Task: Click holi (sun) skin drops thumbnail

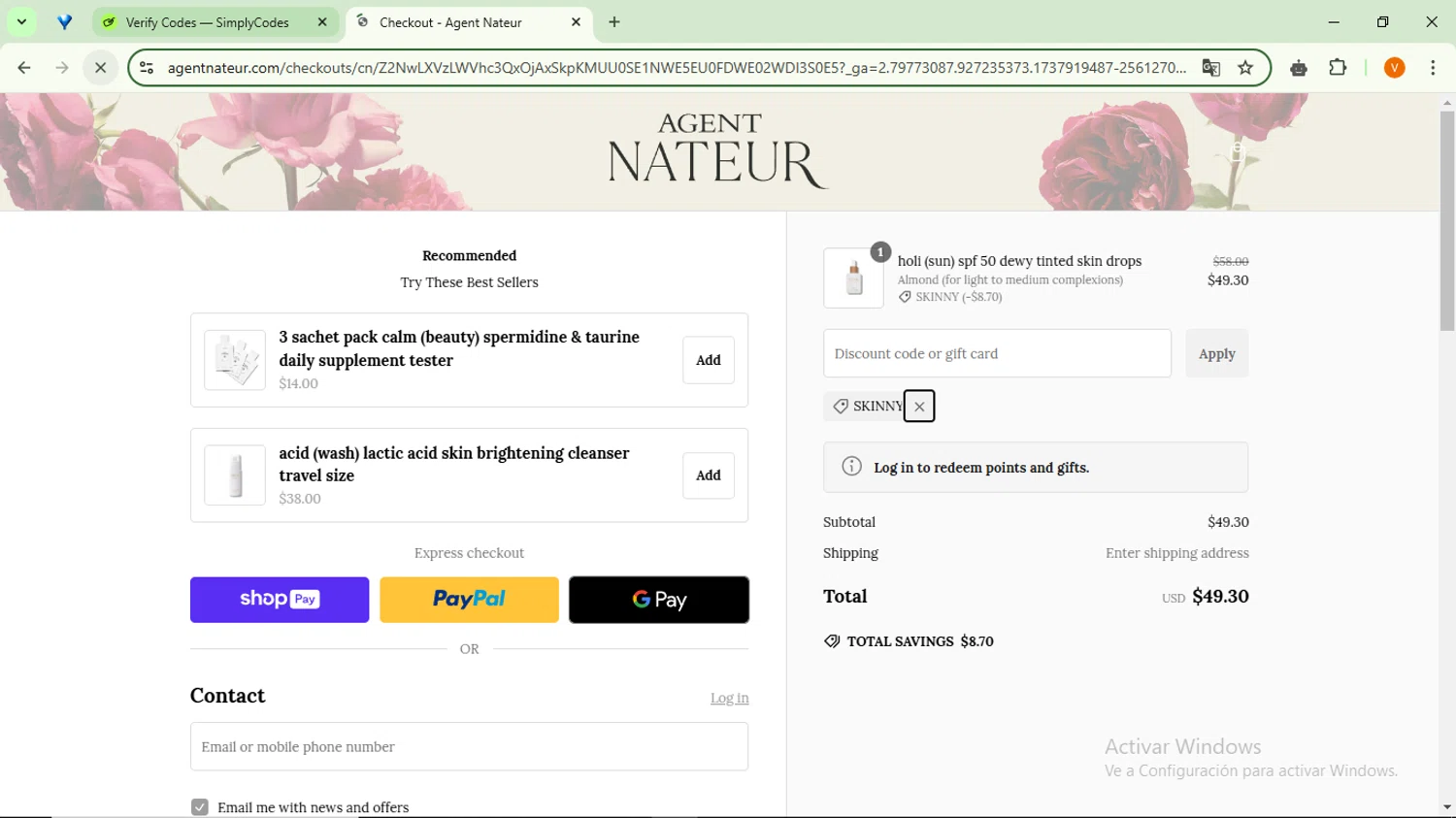Action: (853, 278)
